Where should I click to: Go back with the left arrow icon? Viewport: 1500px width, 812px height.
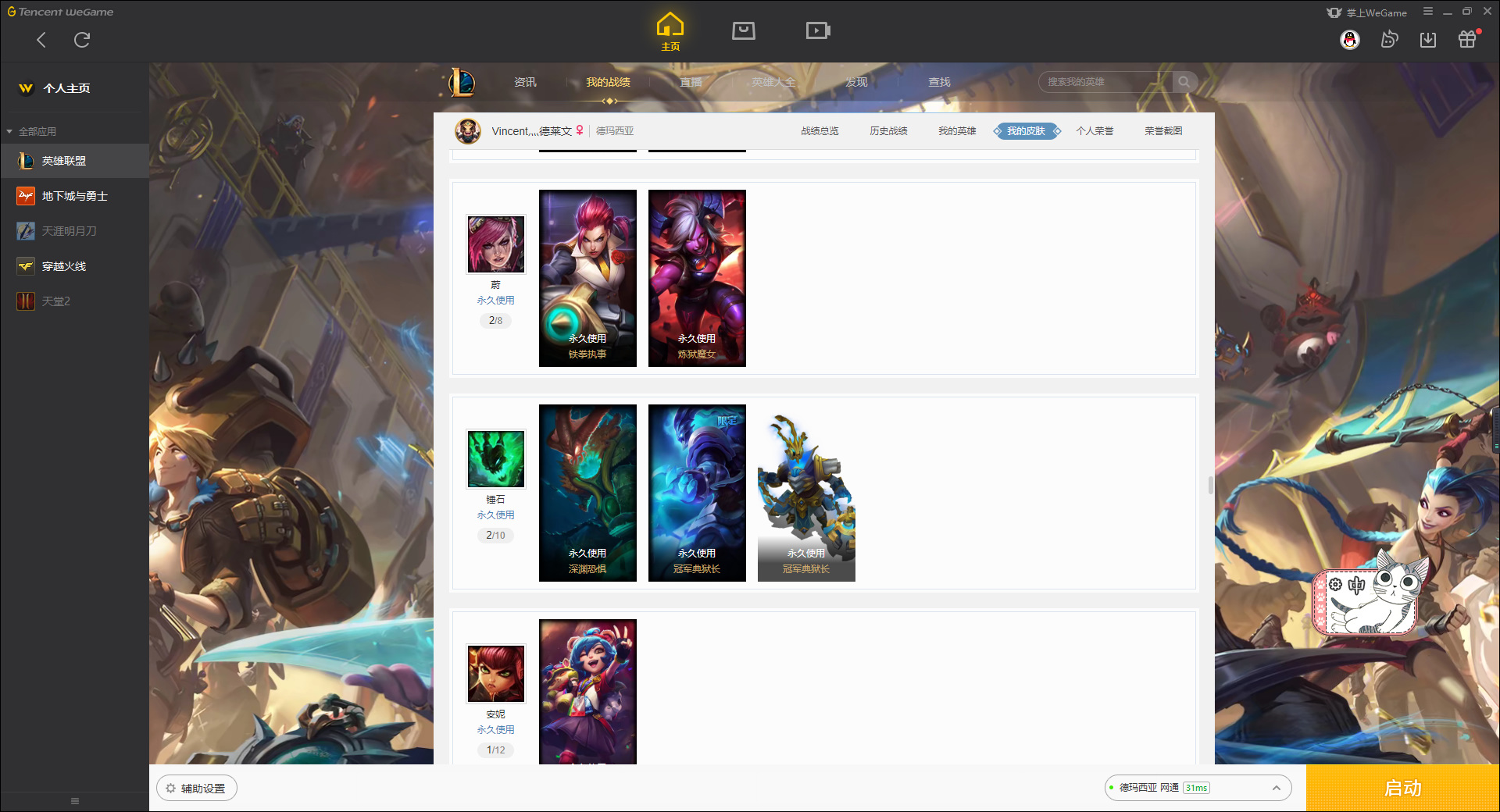click(x=41, y=40)
